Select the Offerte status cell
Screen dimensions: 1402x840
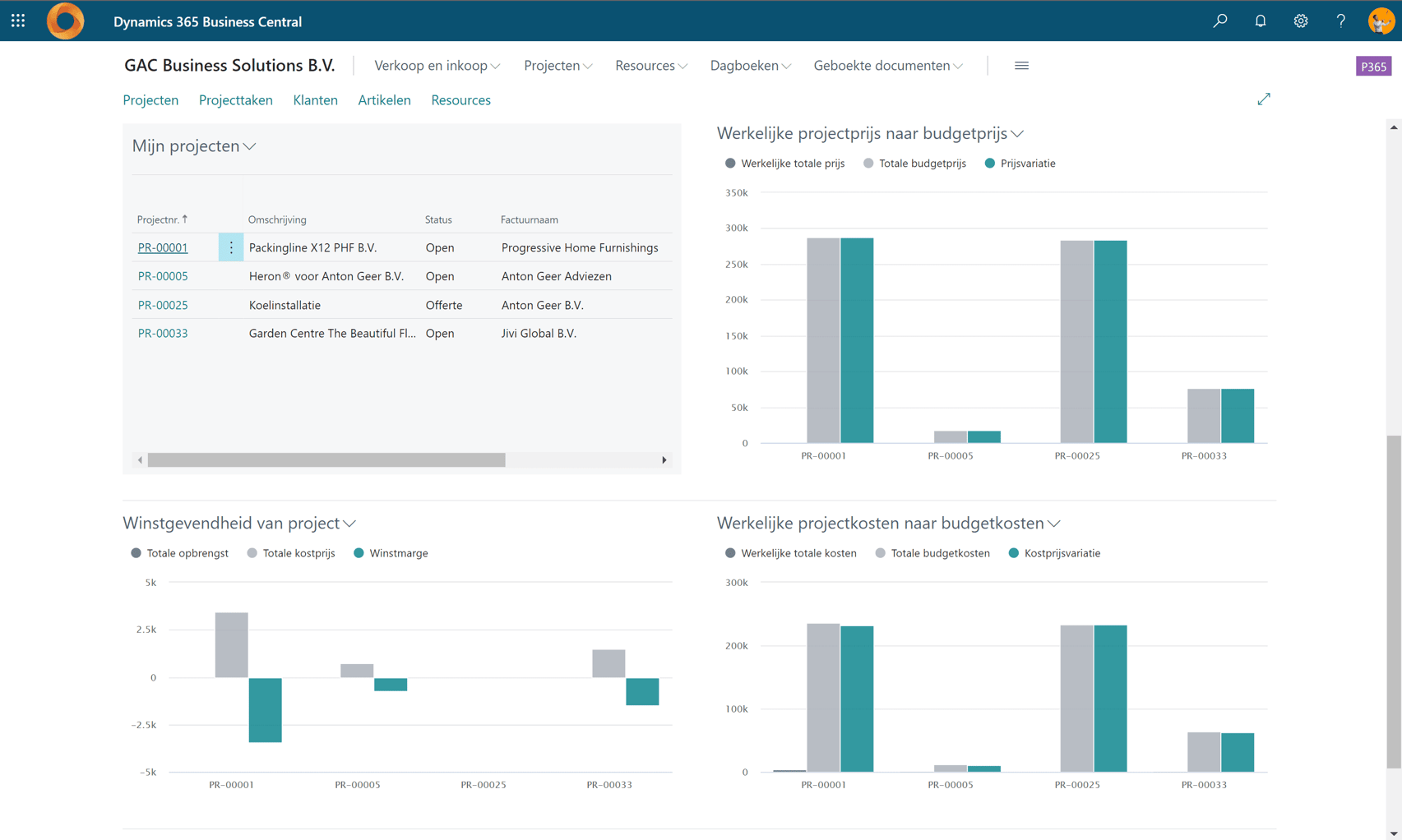(x=444, y=305)
